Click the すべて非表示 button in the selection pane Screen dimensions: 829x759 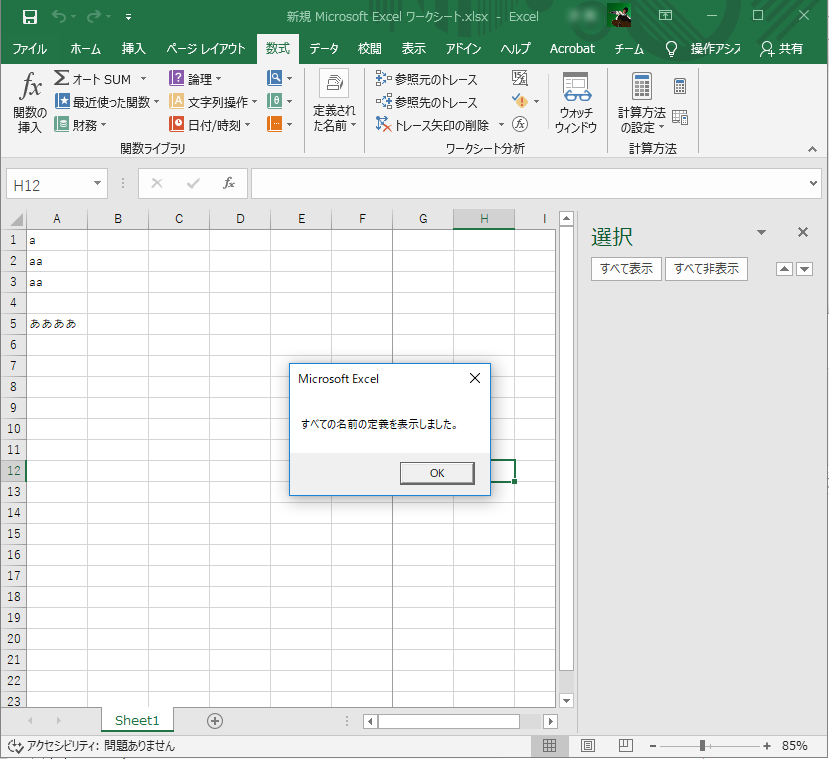coord(705,269)
